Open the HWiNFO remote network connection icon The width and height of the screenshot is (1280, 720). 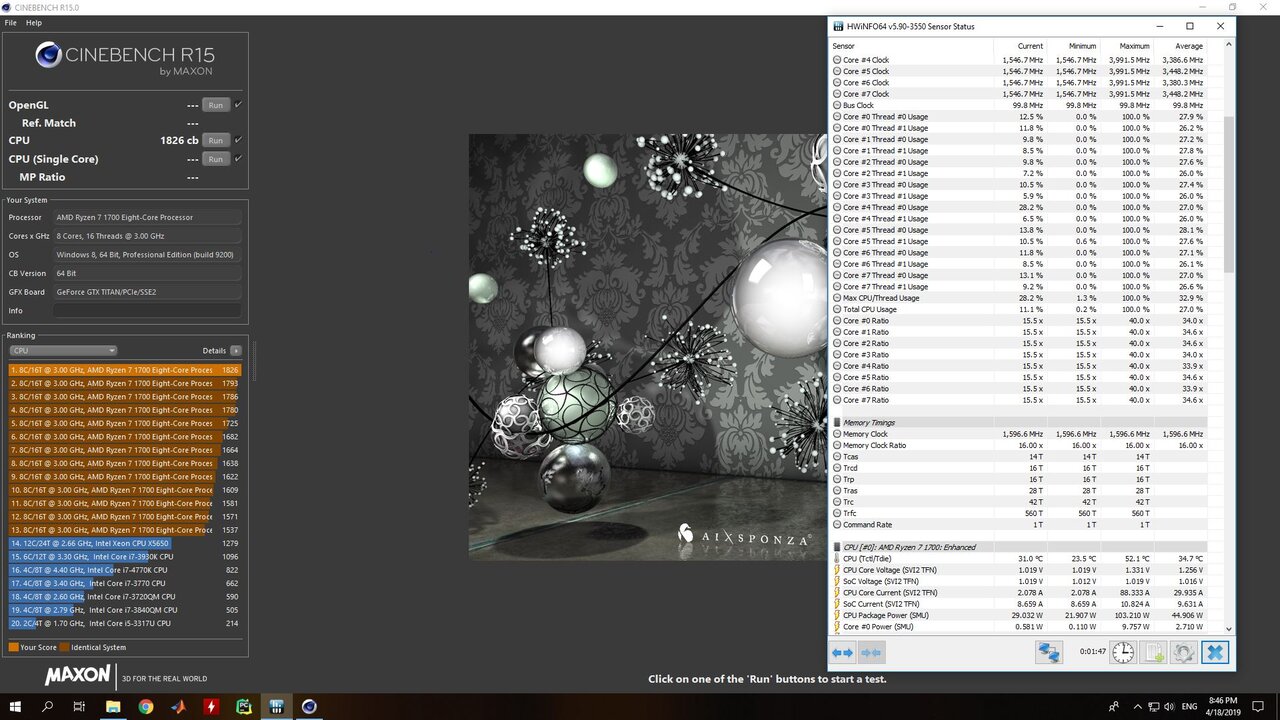[x=1049, y=653]
